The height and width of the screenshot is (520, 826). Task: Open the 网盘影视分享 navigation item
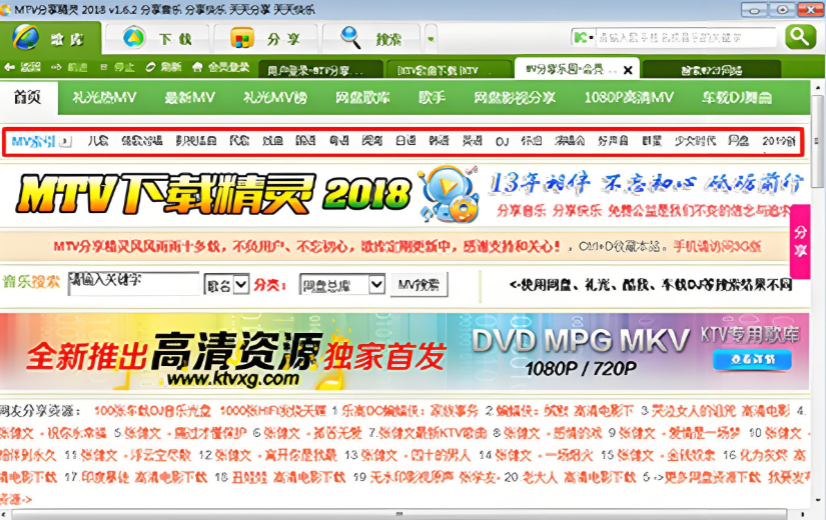(x=514, y=97)
